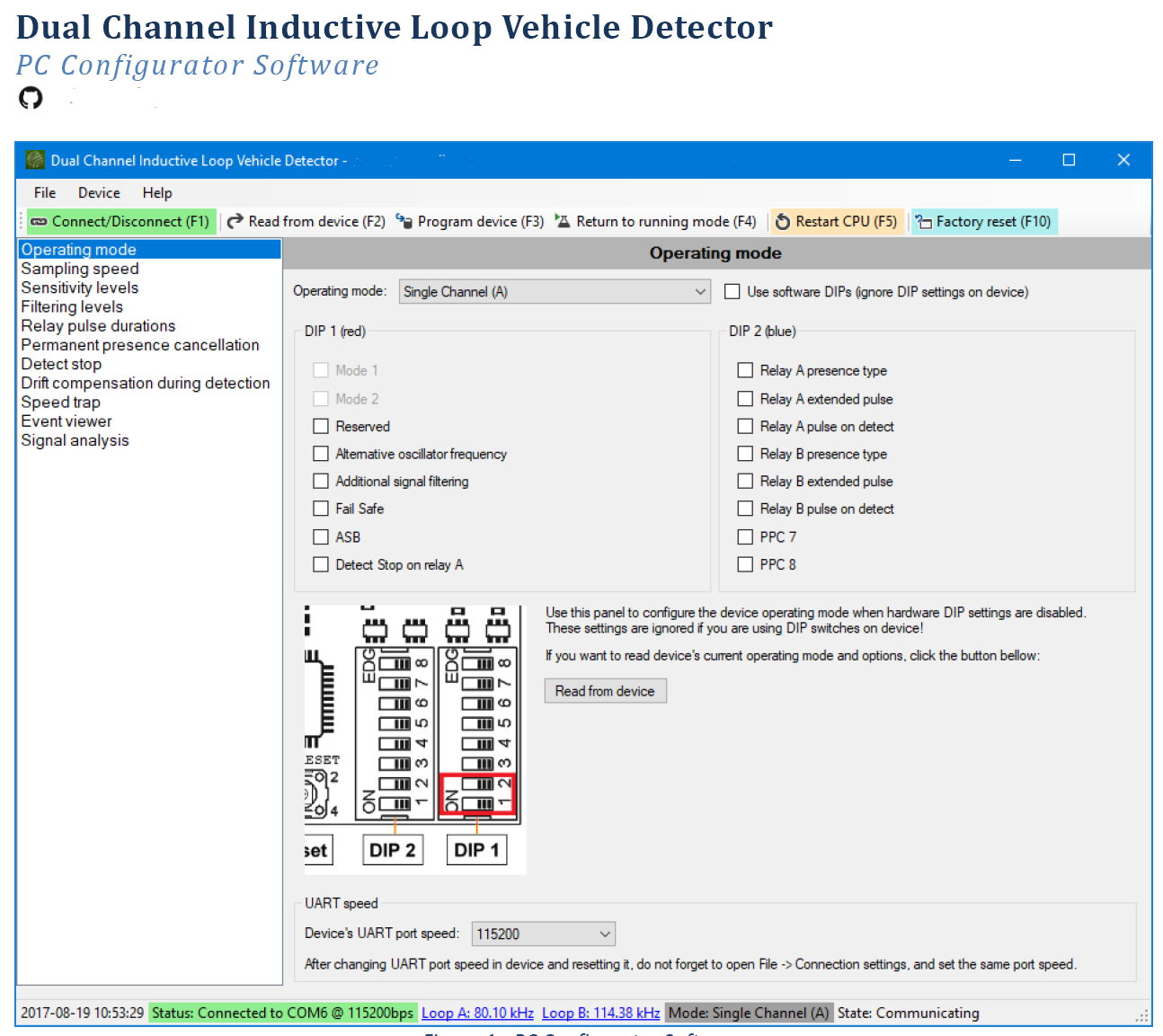
Task: Click the app icon in the title bar
Action: point(35,160)
